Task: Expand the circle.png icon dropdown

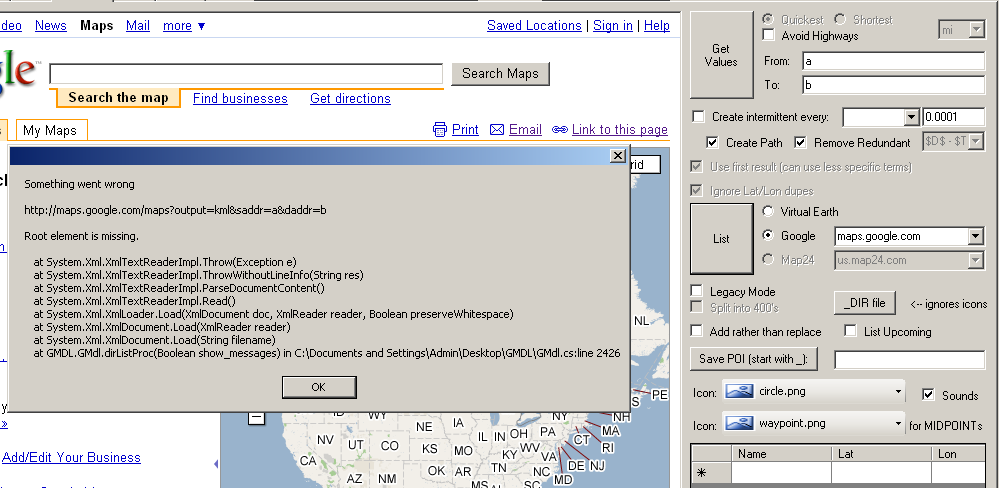Action: (898, 391)
